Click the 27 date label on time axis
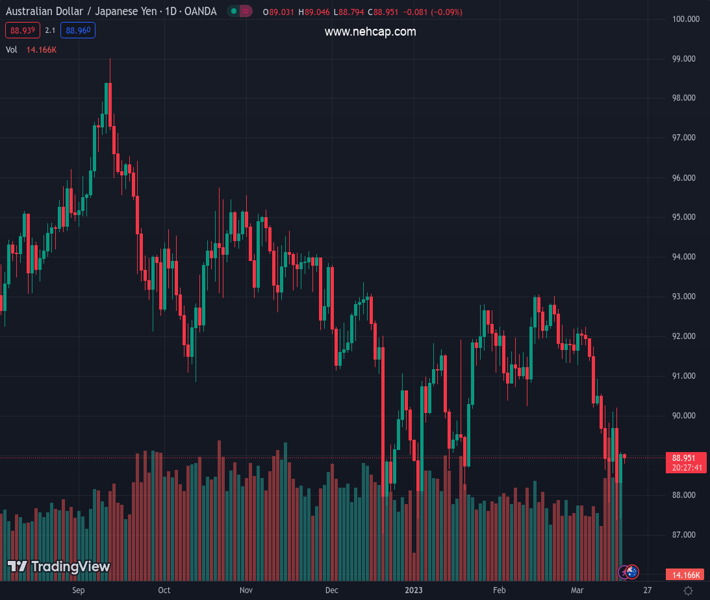This screenshot has width=710, height=600. point(648,590)
